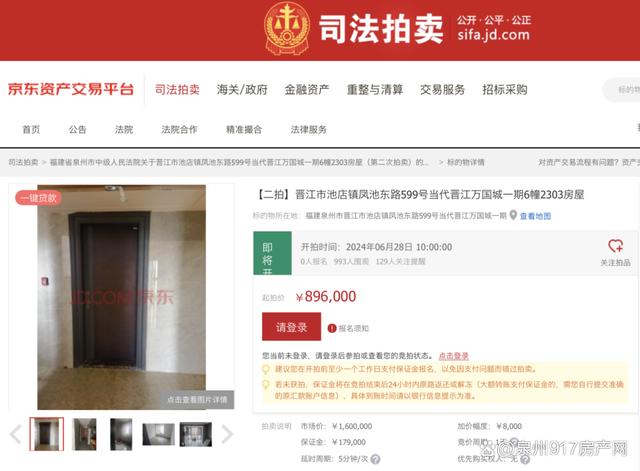Click the question mark icon beside 优先购买权人
Image resolution: width=640 pixels, height=471 pixels.
click(x=525, y=459)
